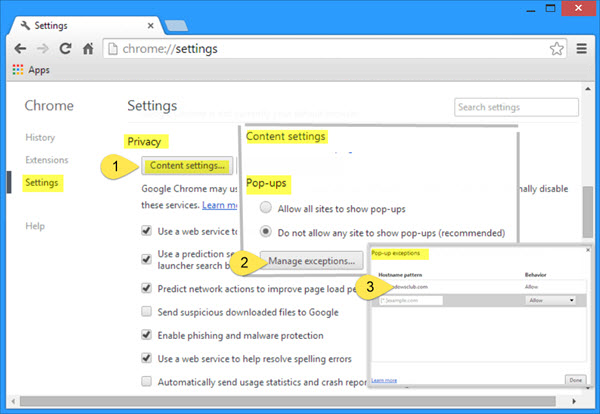Uncheck 'Predict network actions' checkbox
This screenshot has height=414, width=600.
[x=147, y=288]
